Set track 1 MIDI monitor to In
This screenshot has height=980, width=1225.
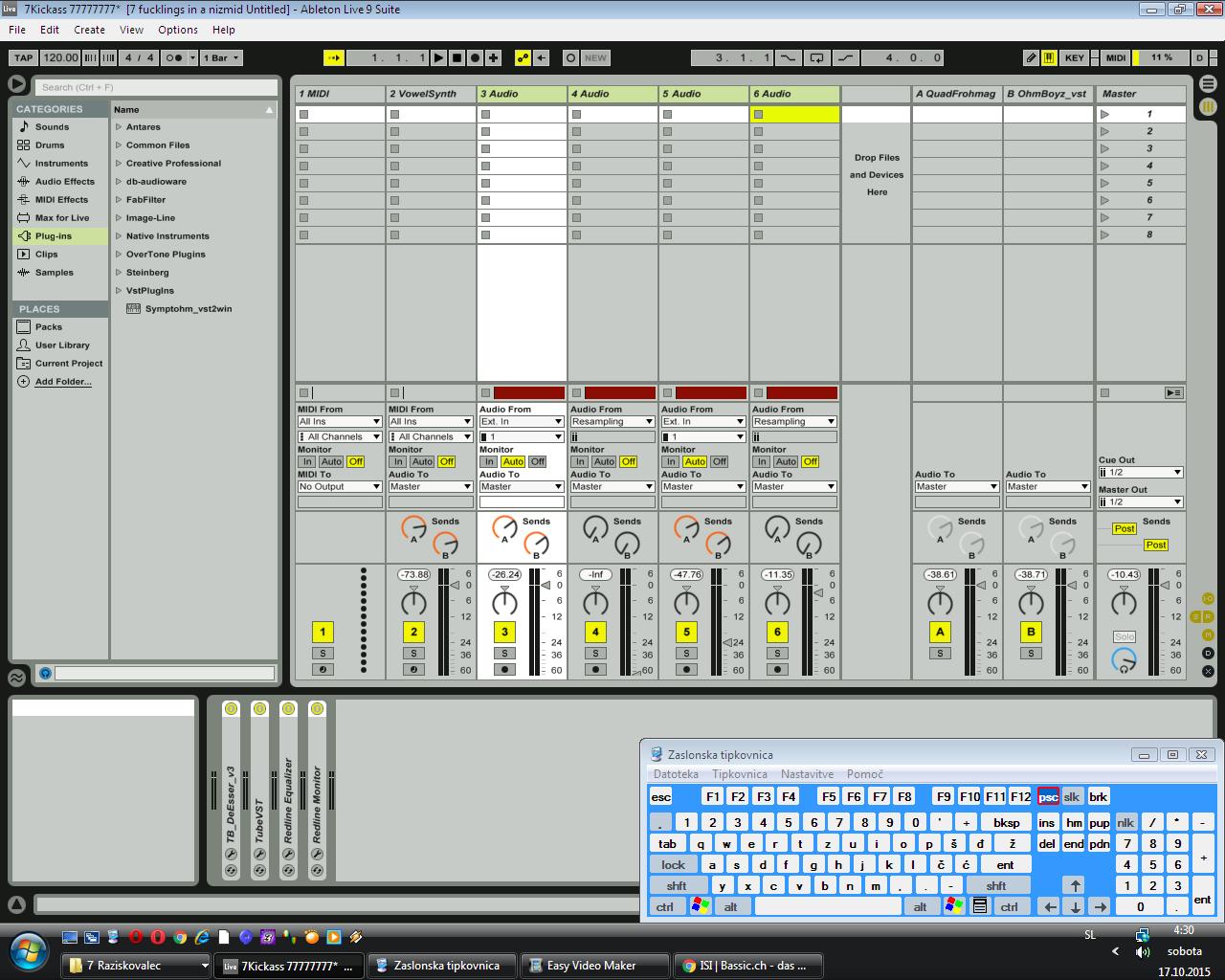click(x=307, y=461)
